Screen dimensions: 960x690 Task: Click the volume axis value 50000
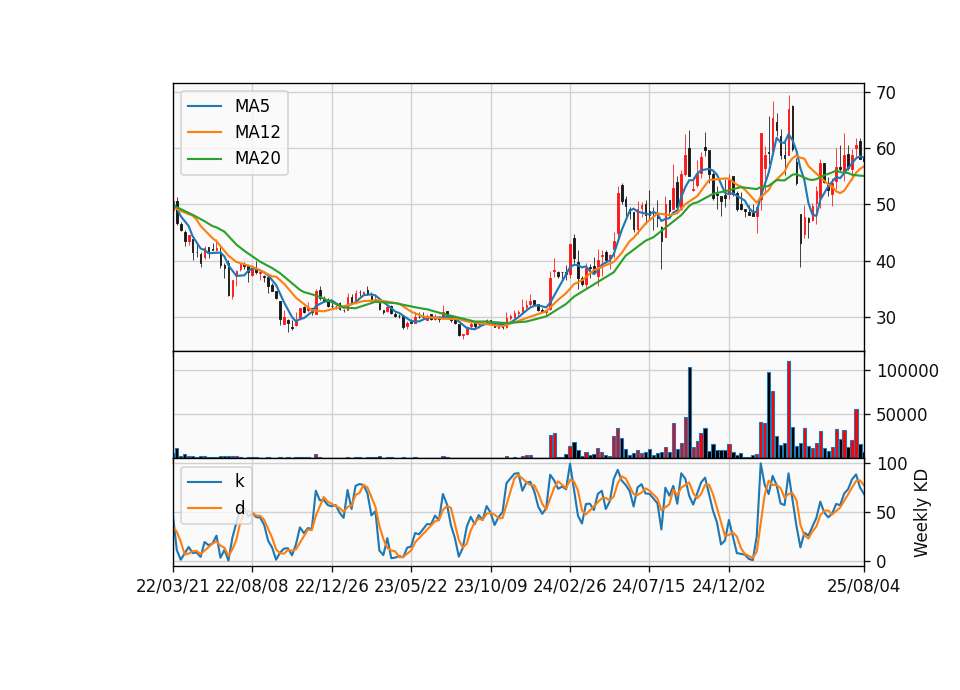click(902, 415)
